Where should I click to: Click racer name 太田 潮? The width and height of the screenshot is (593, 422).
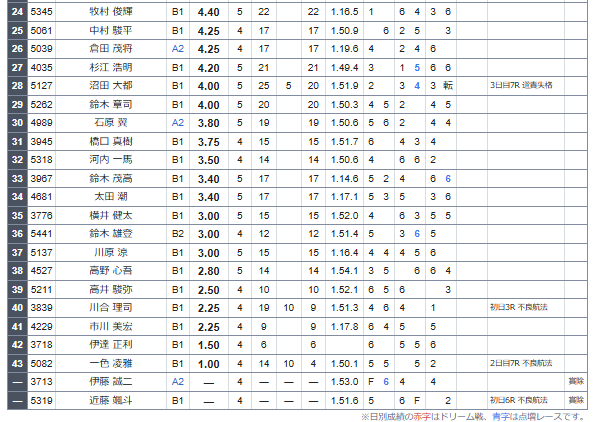tap(111, 197)
